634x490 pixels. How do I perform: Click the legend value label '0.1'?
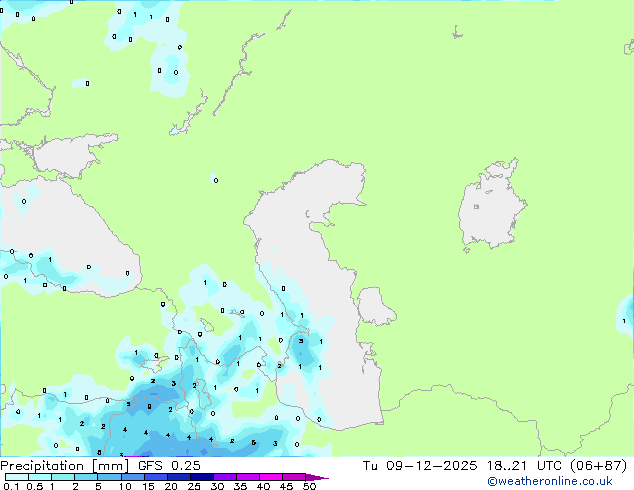tap(11, 486)
